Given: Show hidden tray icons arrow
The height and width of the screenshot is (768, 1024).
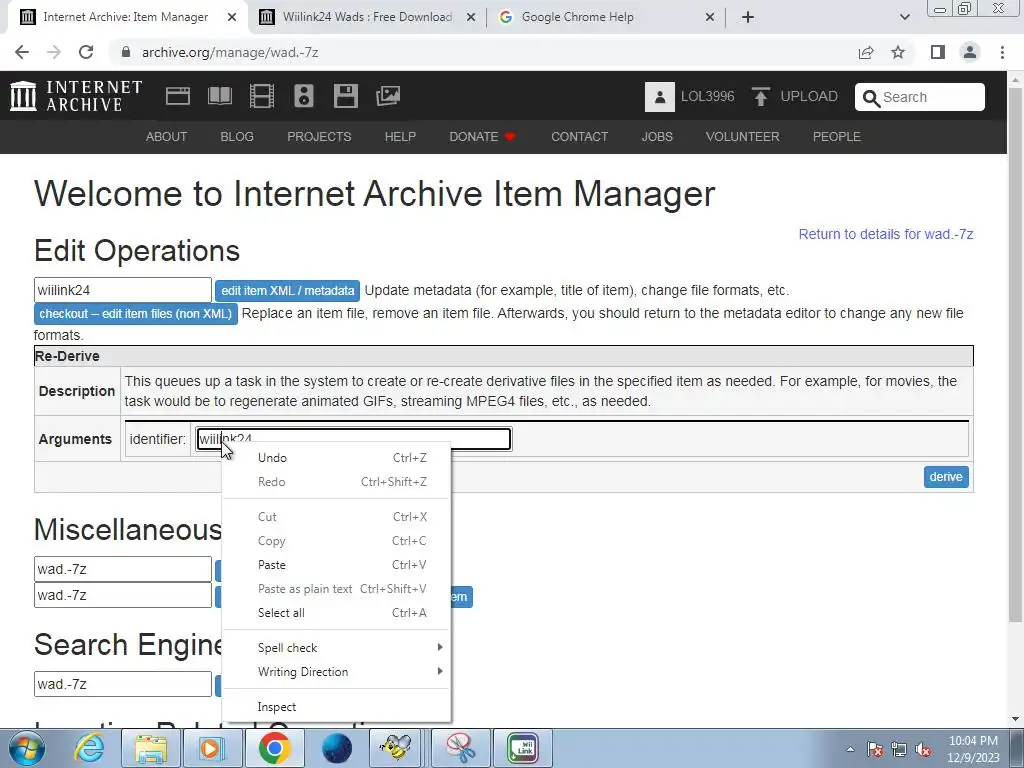Looking at the screenshot, I should pos(850,750).
